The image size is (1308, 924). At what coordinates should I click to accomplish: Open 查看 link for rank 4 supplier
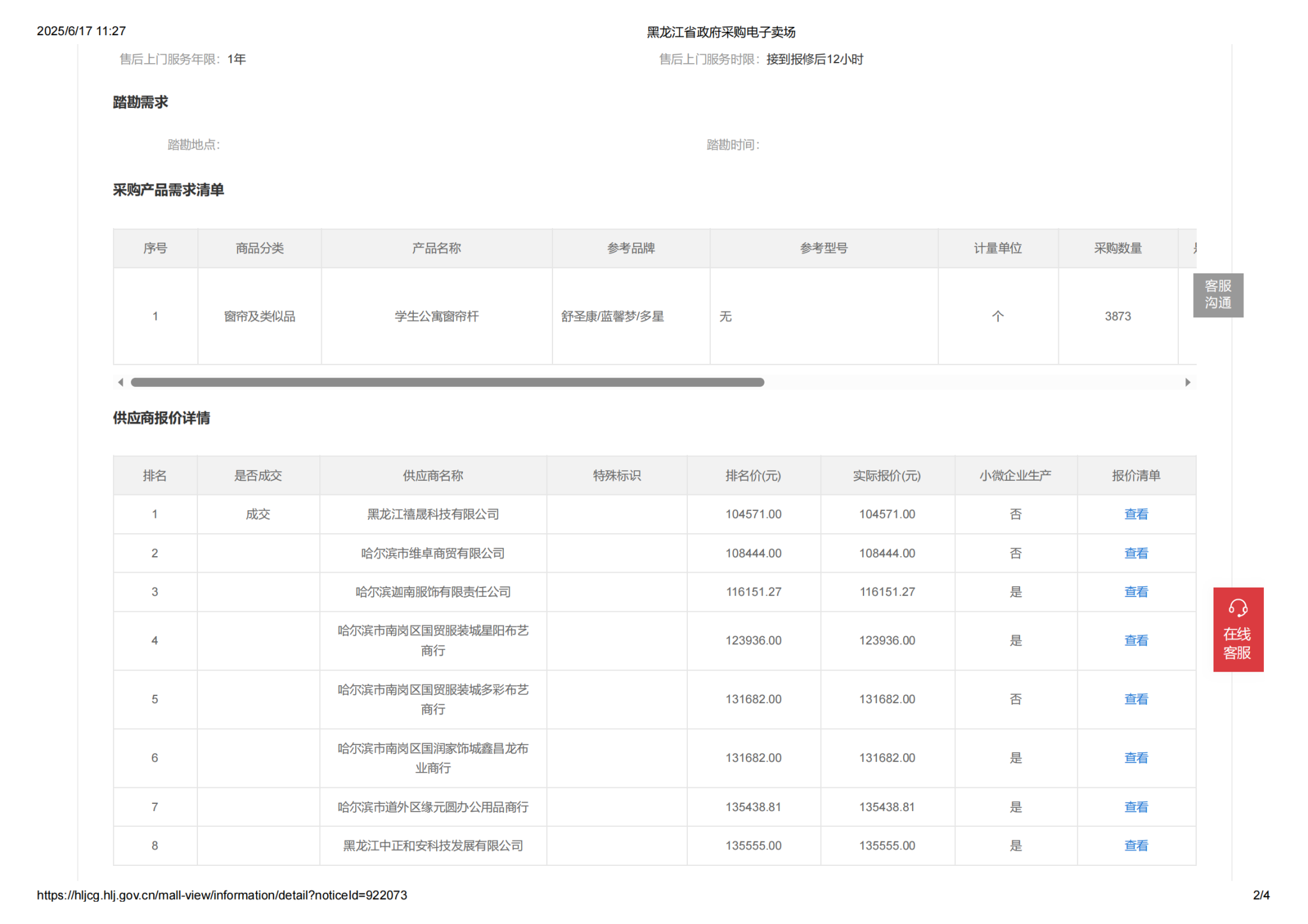click(x=1136, y=640)
